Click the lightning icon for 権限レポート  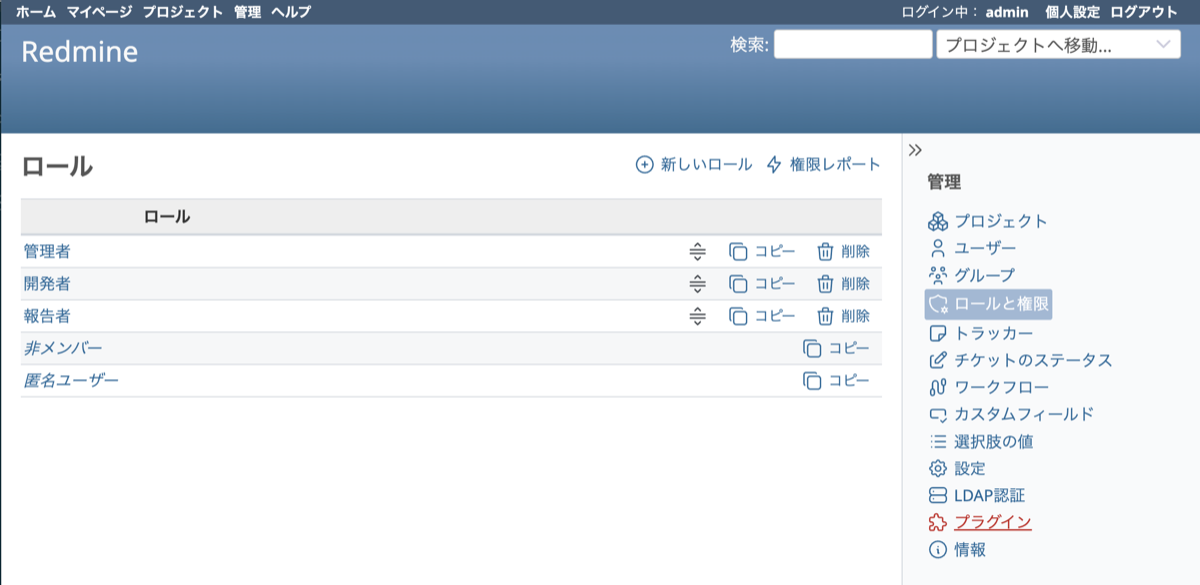774,165
